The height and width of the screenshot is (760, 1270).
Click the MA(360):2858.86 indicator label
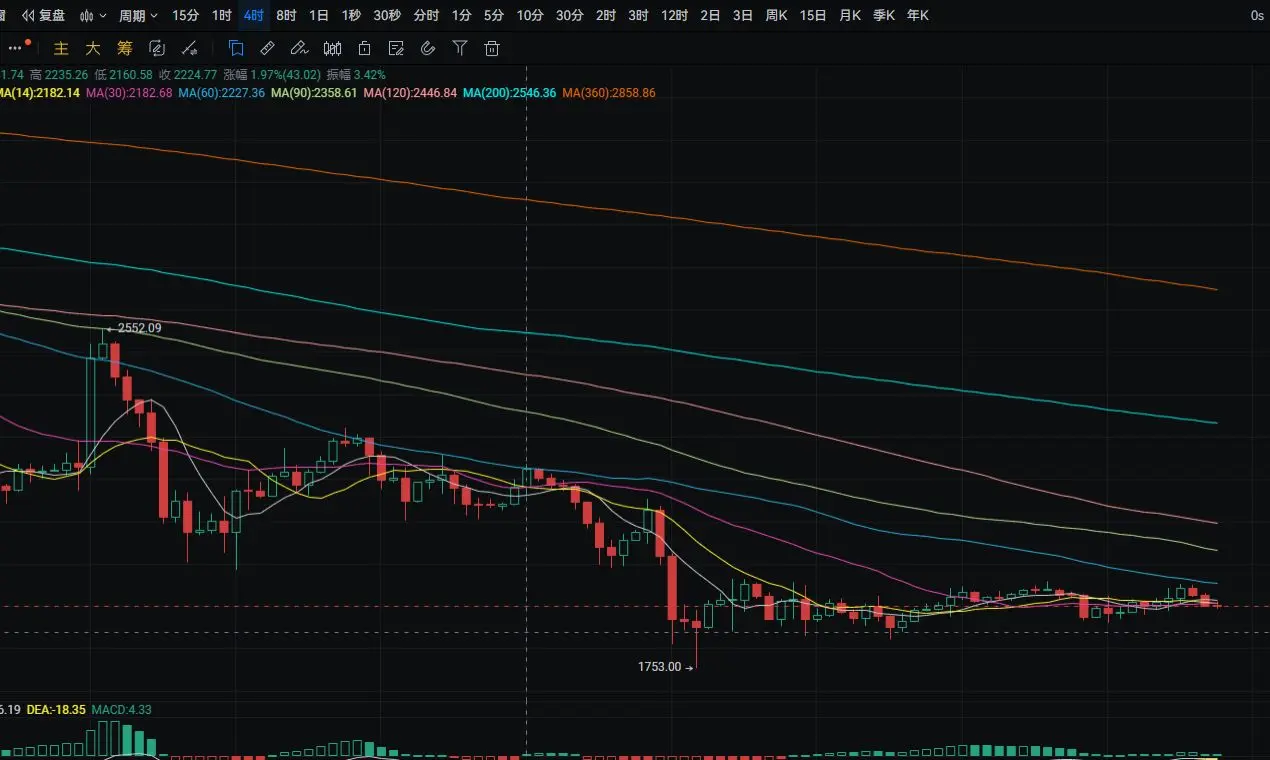(609, 93)
